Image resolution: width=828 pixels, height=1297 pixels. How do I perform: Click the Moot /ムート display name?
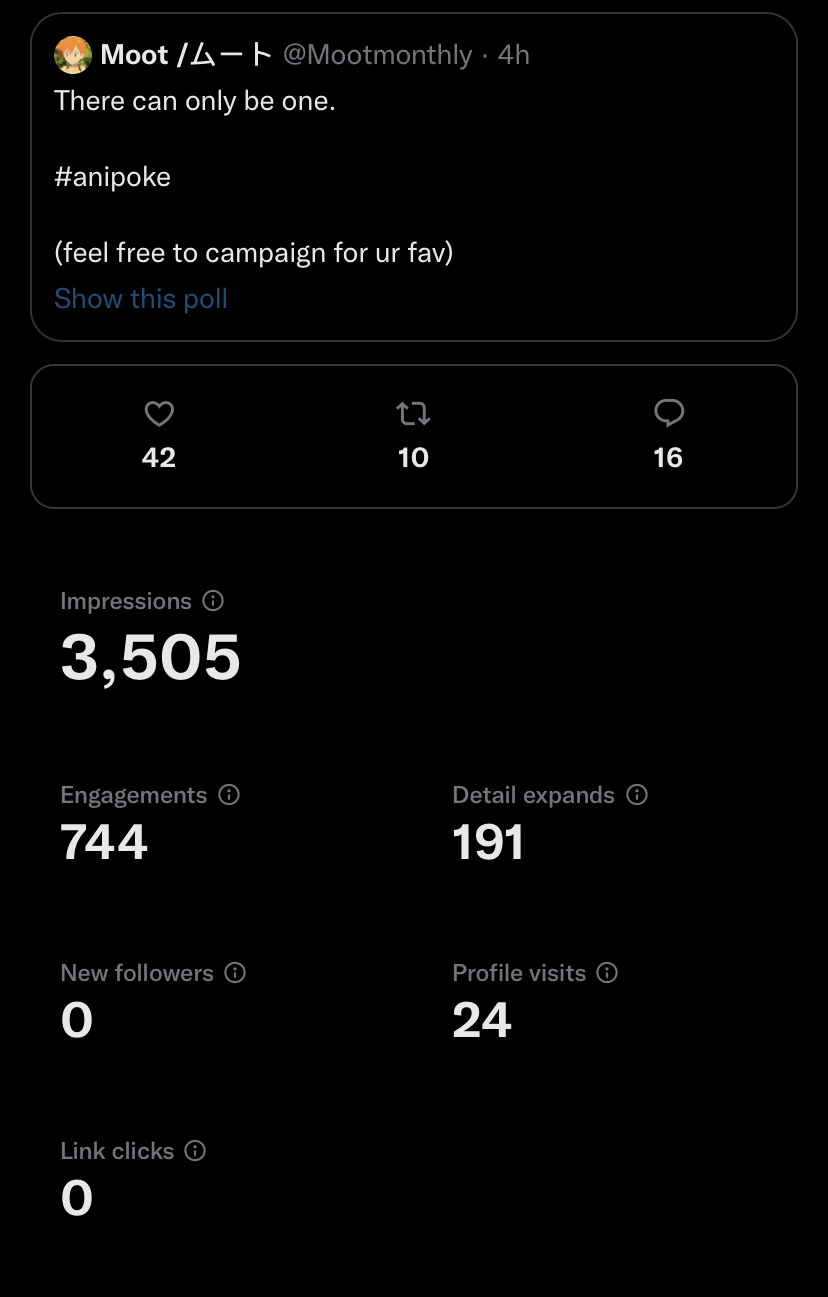coord(186,55)
